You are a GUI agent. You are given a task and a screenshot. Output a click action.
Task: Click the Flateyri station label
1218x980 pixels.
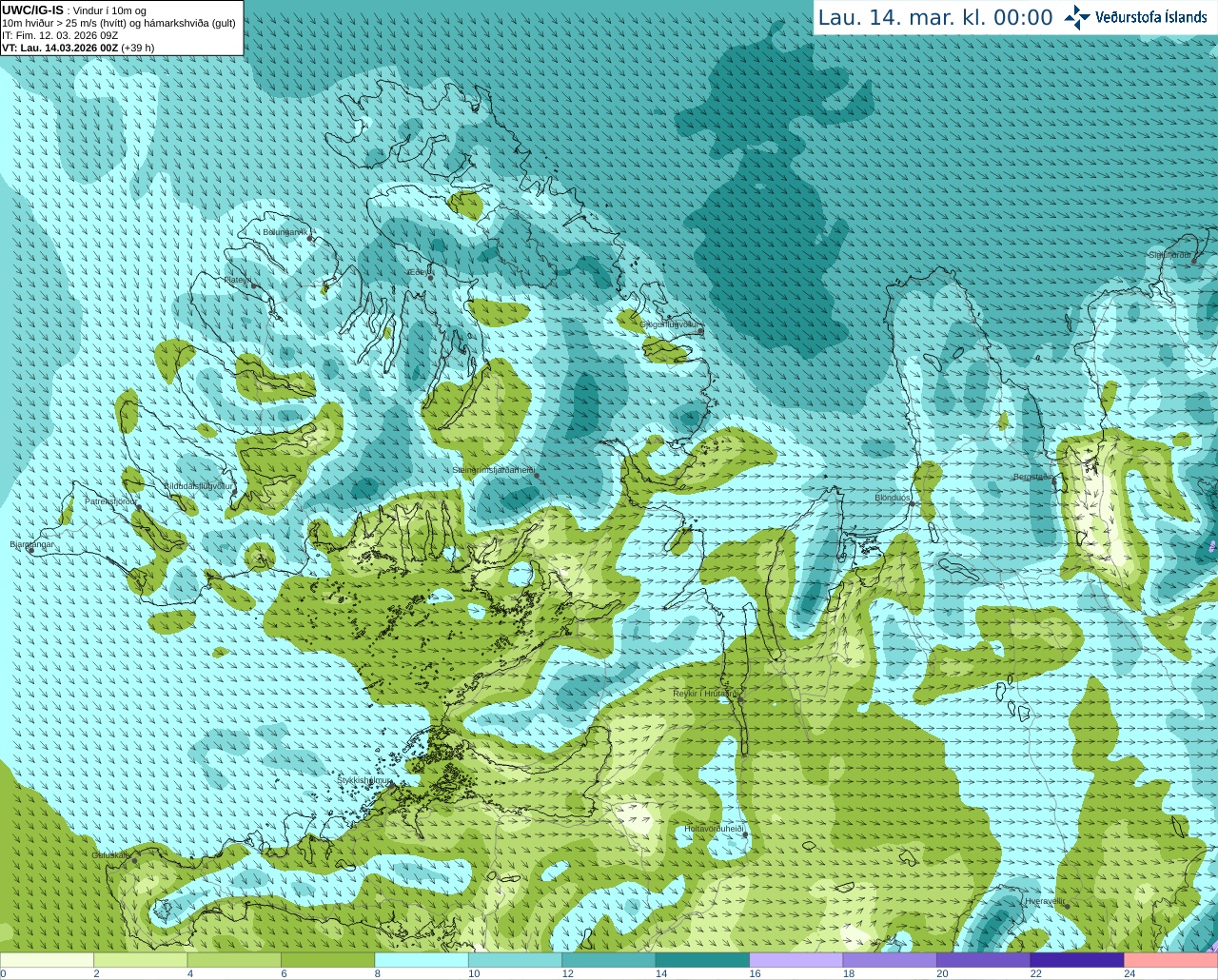(238, 280)
